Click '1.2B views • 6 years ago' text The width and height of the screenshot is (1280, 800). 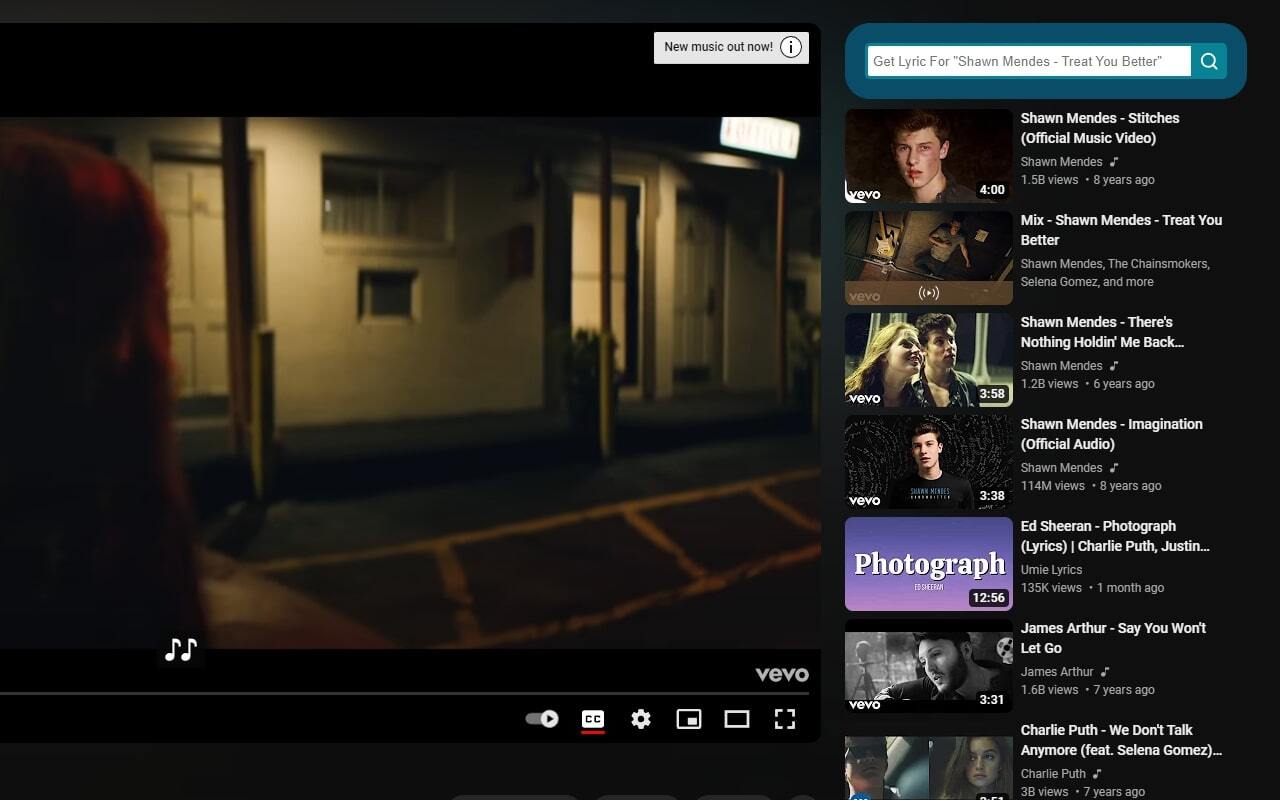1087,384
